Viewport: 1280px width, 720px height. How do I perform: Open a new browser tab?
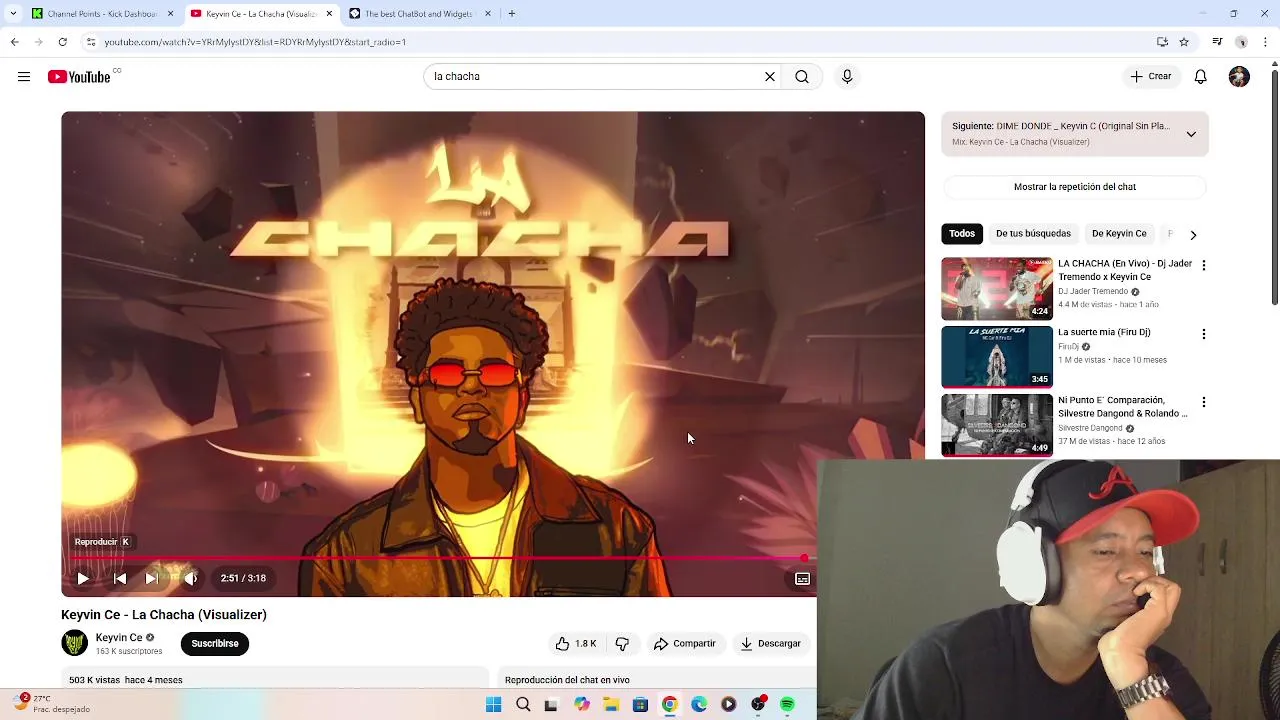511,14
